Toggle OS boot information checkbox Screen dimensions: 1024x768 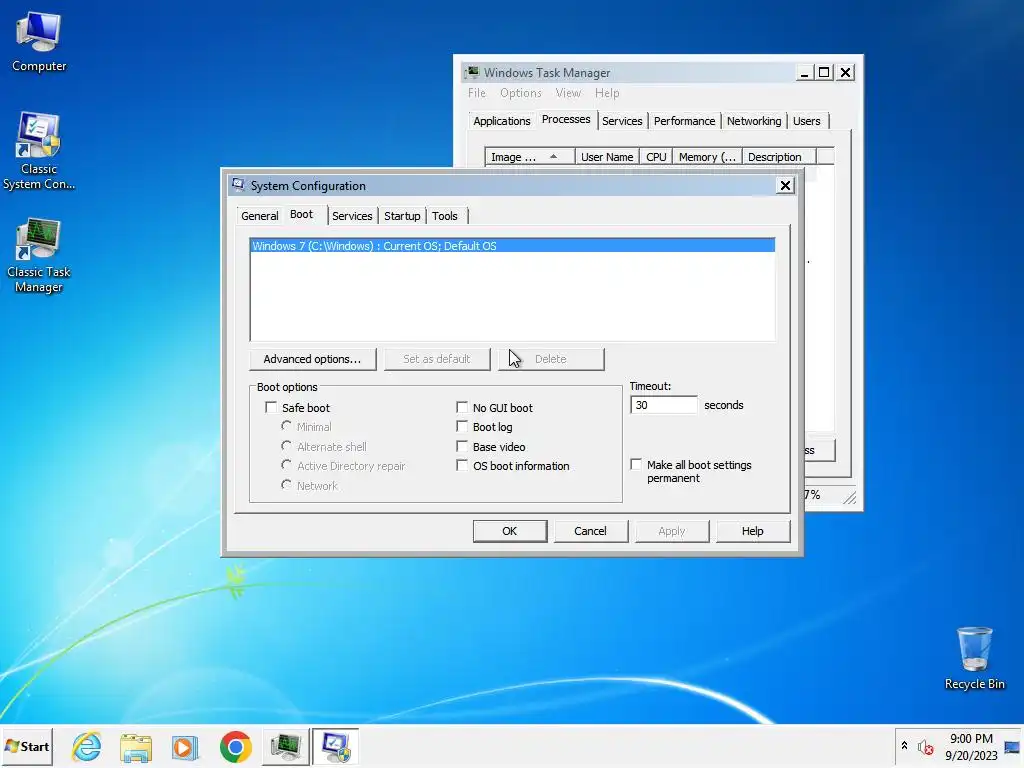(x=462, y=466)
